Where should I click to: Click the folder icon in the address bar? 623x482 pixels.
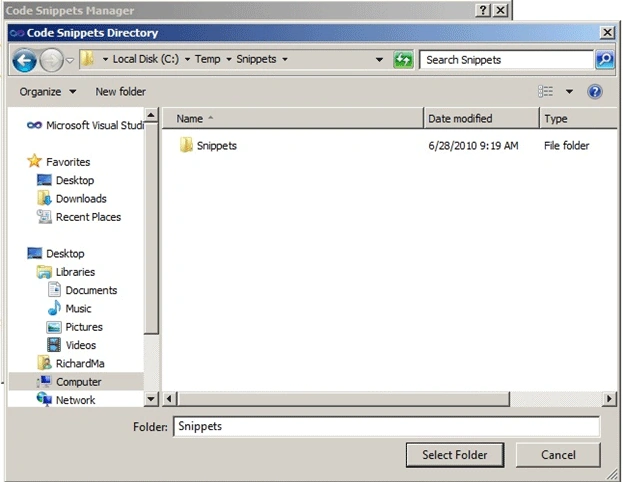click(x=87, y=60)
